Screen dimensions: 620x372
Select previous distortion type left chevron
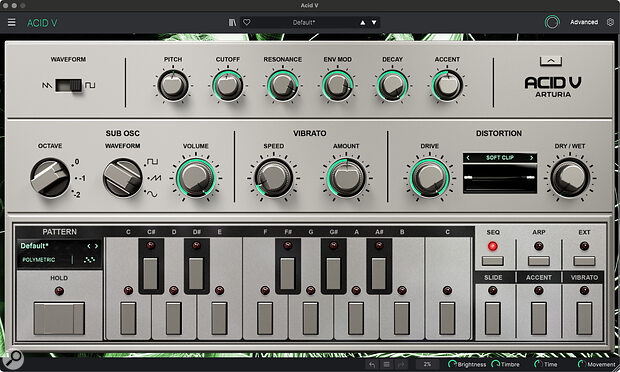point(468,158)
